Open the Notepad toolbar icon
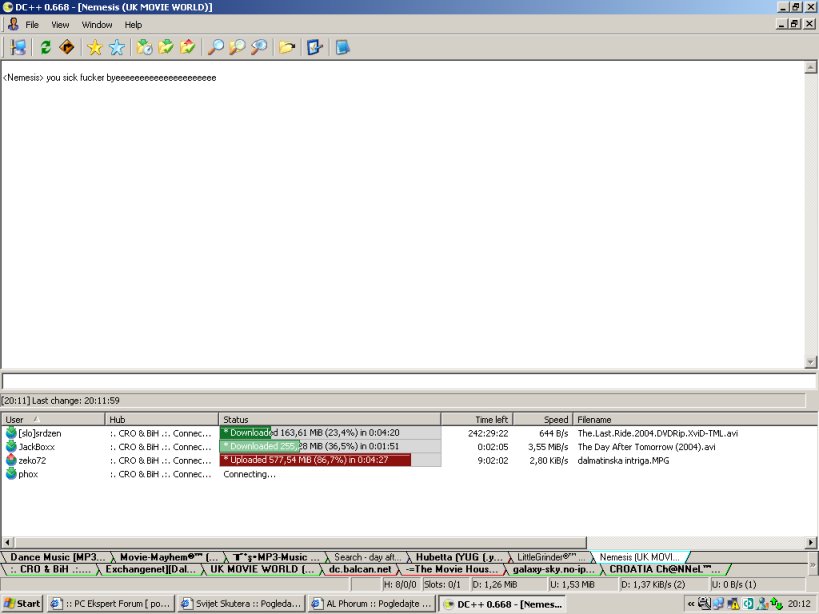Viewport: 819px width, 614px height. [343, 47]
